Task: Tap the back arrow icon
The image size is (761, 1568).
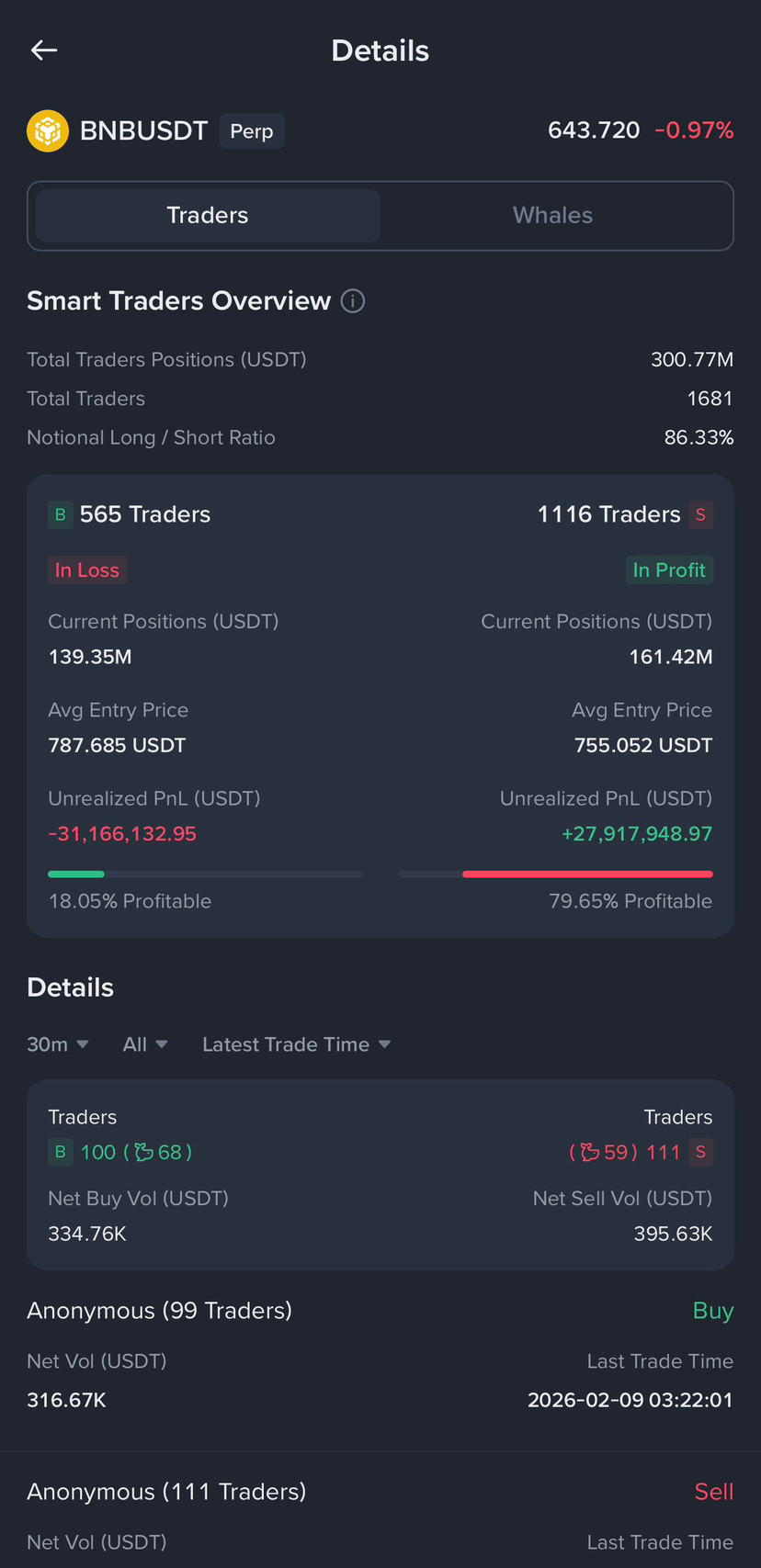Action: (x=44, y=51)
